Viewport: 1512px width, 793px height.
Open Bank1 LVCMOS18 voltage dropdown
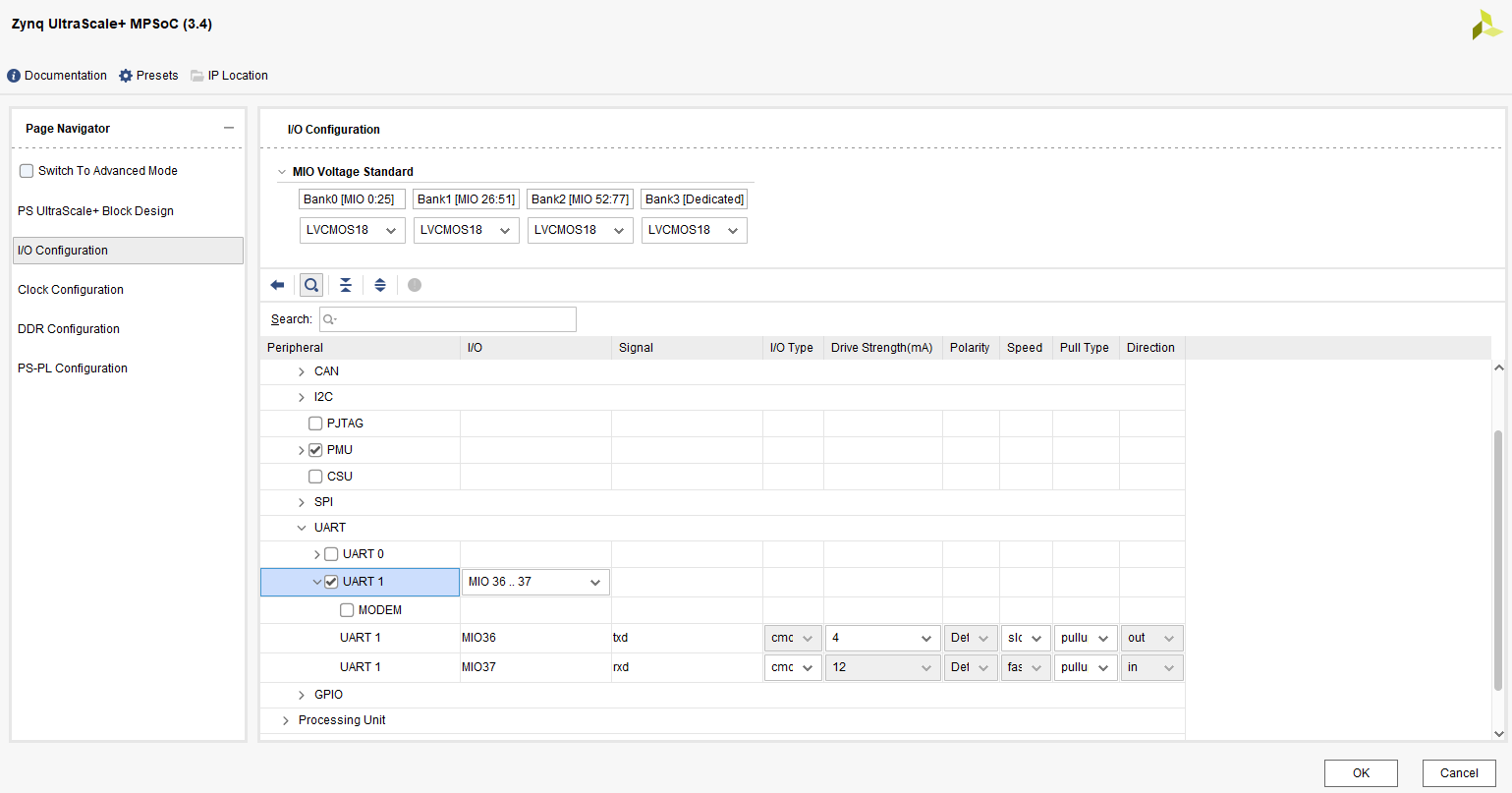pyautogui.click(x=467, y=230)
